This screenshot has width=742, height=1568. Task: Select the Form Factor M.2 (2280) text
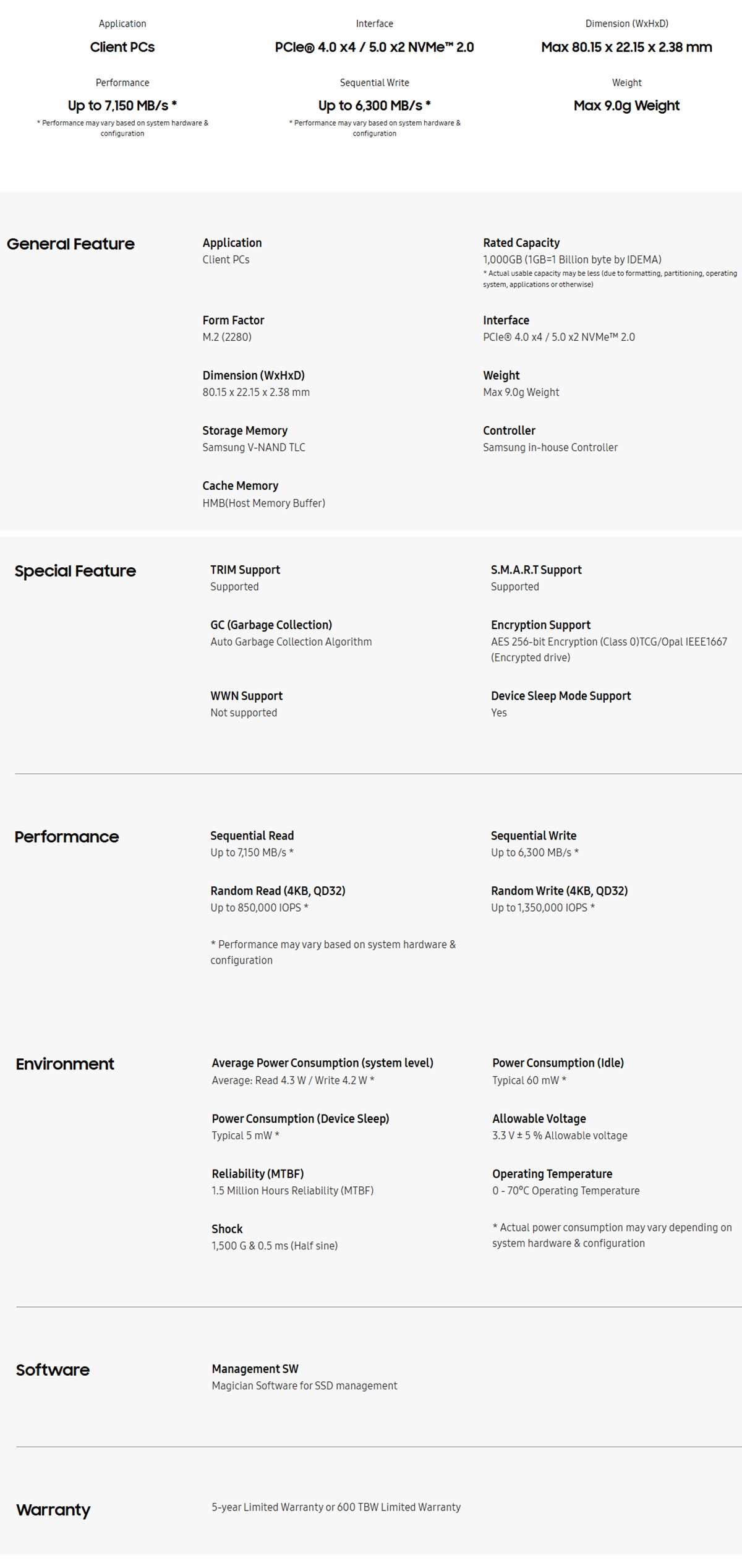[227, 337]
